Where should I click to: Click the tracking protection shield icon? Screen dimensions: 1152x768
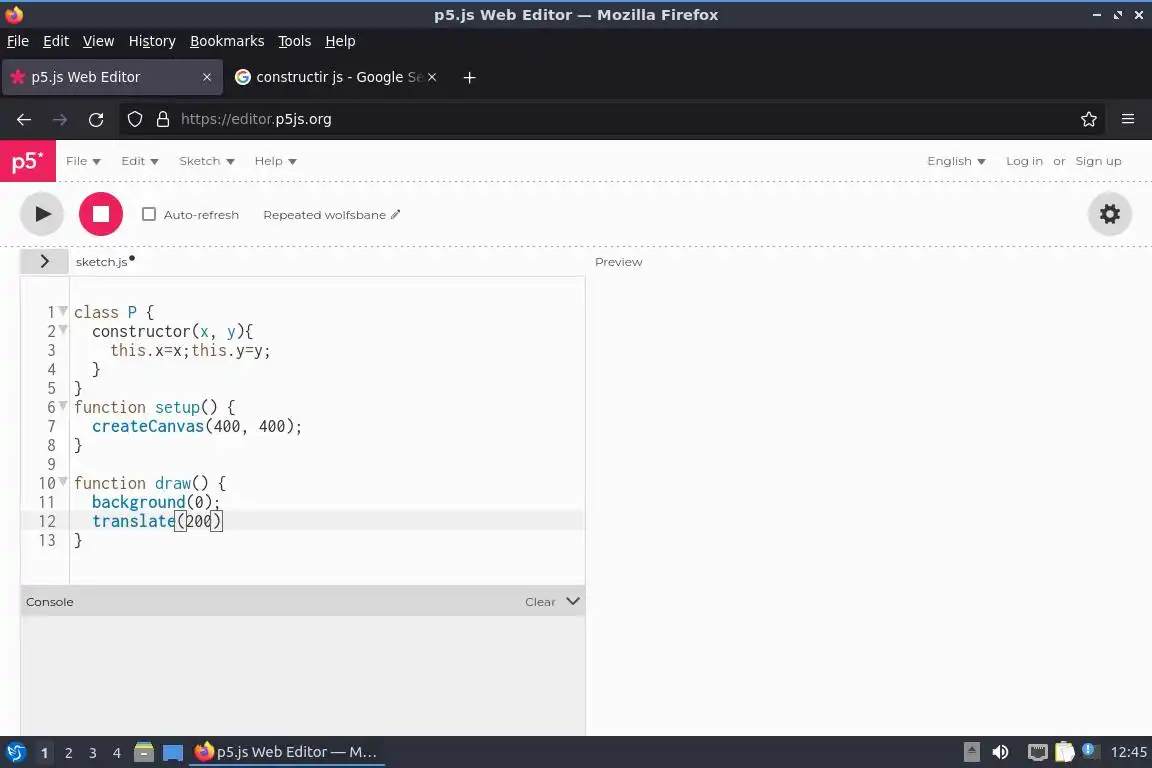click(134, 119)
